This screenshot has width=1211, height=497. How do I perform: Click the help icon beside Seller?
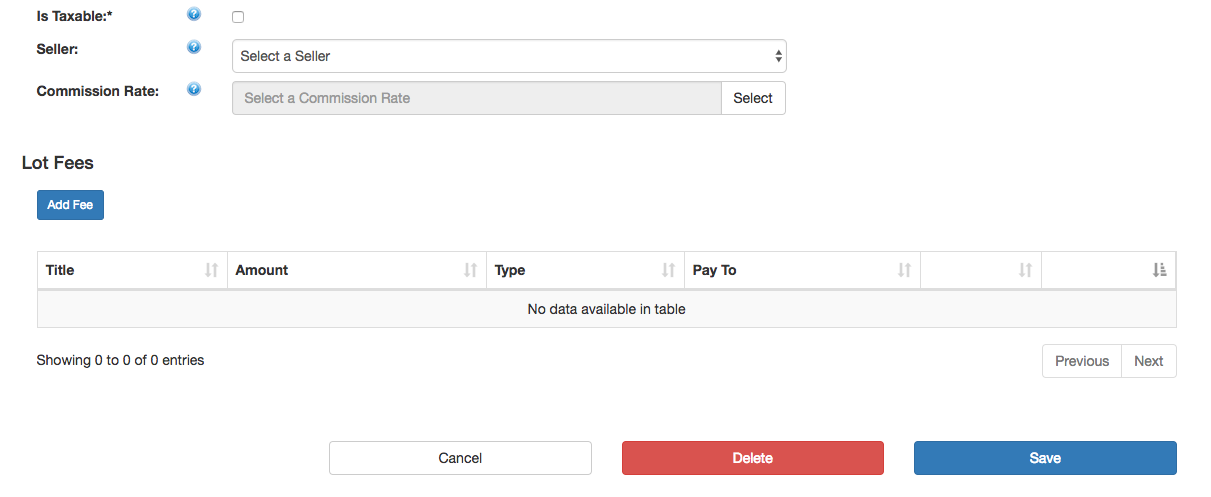pyautogui.click(x=194, y=47)
